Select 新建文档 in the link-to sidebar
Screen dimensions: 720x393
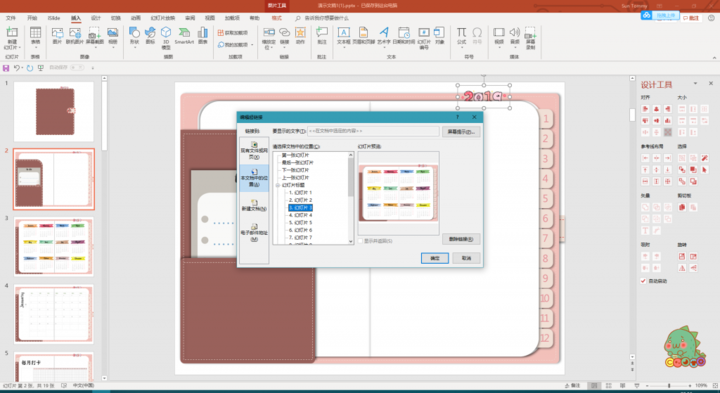pyautogui.click(x=253, y=205)
